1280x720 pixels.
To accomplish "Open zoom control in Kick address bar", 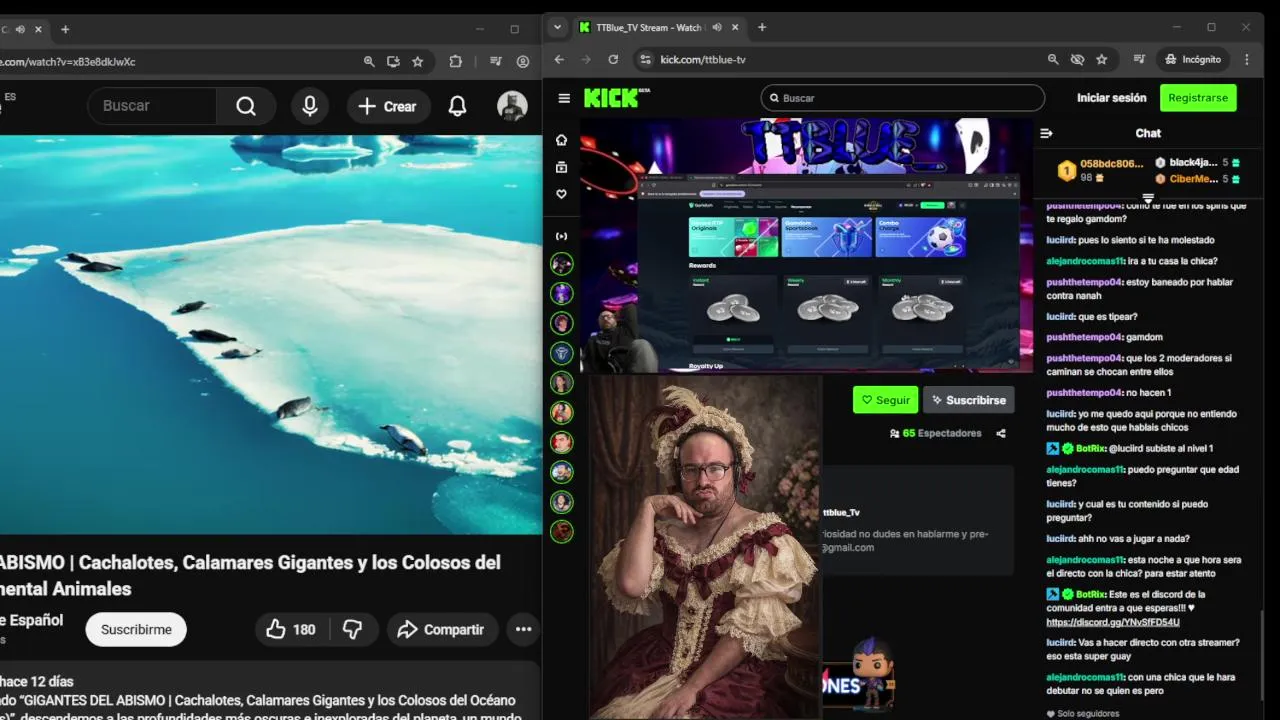I will pyautogui.click(x=1053, y=59).
